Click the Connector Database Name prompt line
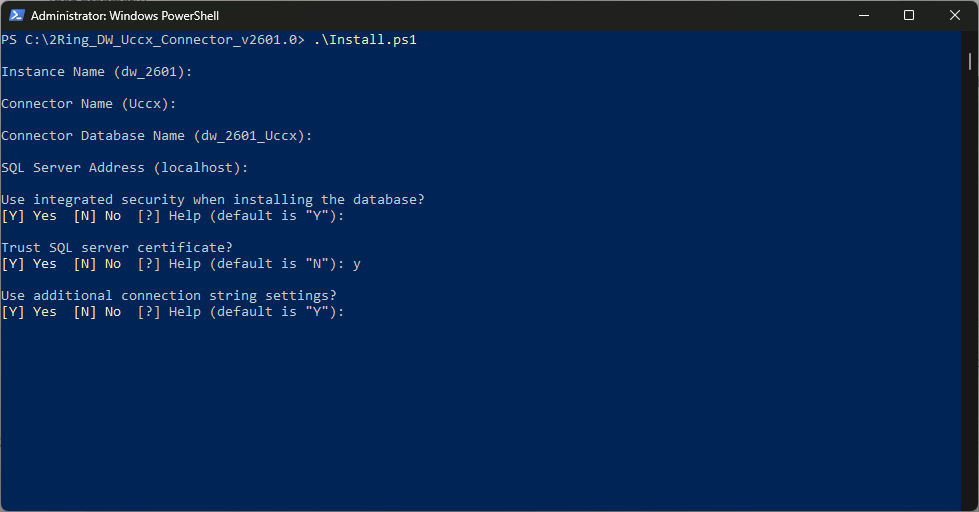Viewport: 979px width, 512px height. (157, 136)
